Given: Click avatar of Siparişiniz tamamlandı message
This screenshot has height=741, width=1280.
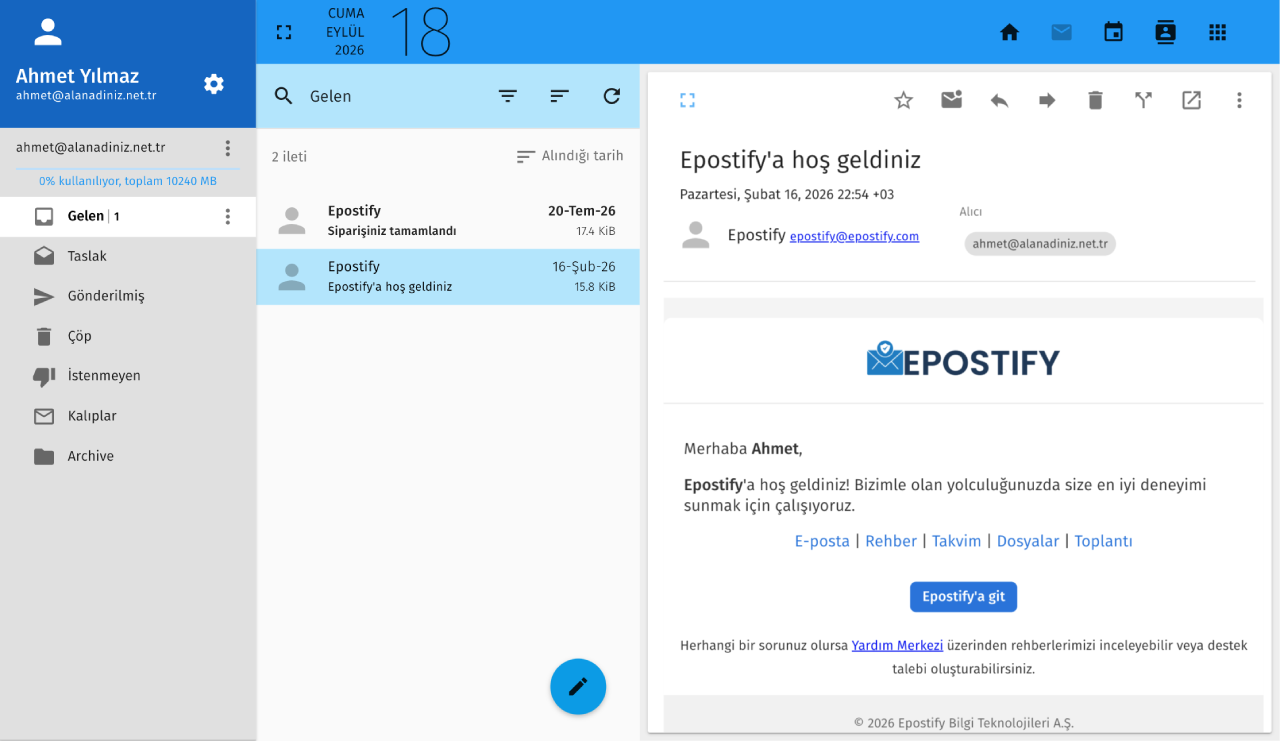Looking at the screenshot, I should [x=292, y=221].
